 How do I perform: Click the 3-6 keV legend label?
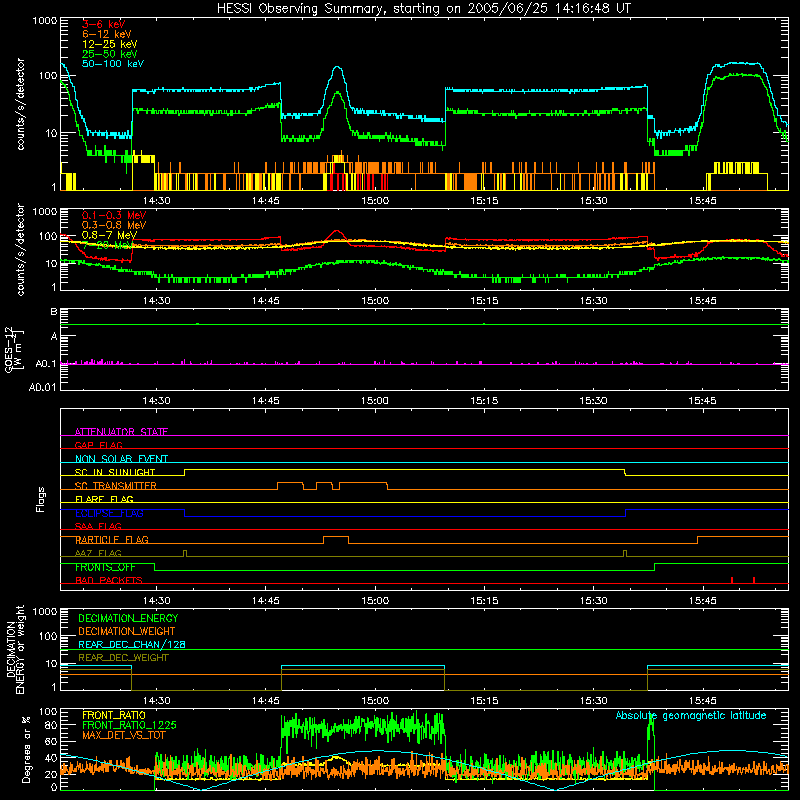pos(104,24)
